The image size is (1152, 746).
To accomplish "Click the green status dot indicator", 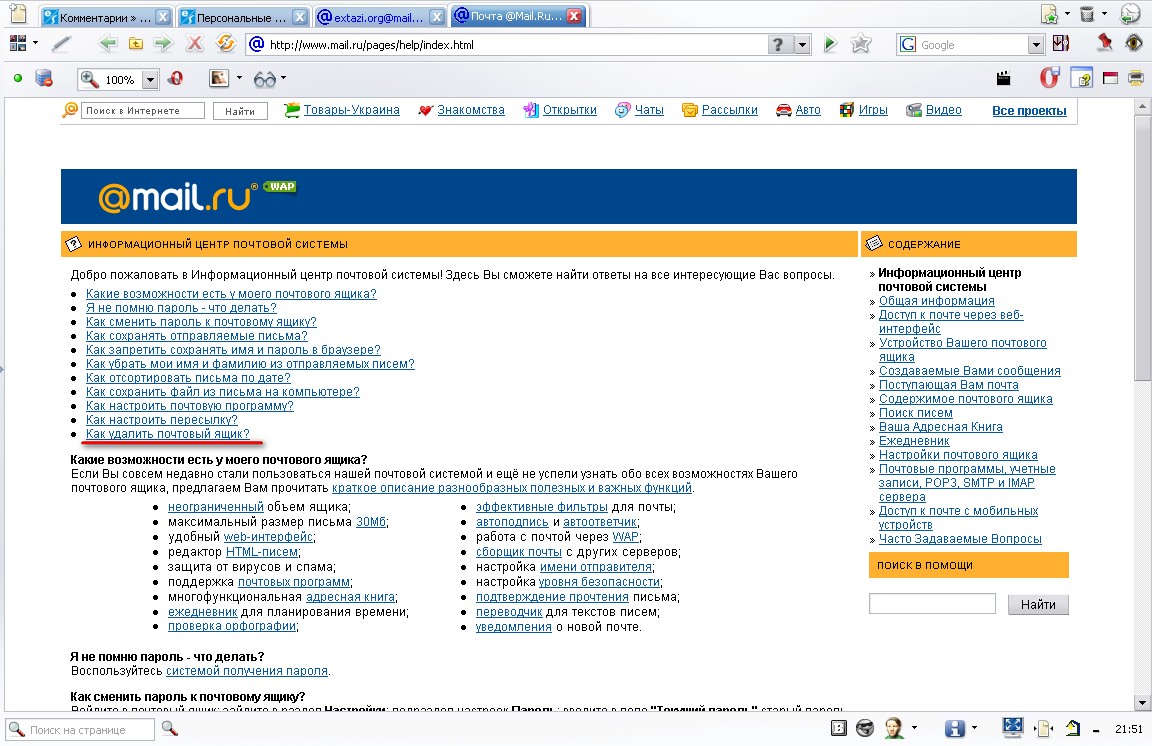I will (x=18, y=78).
